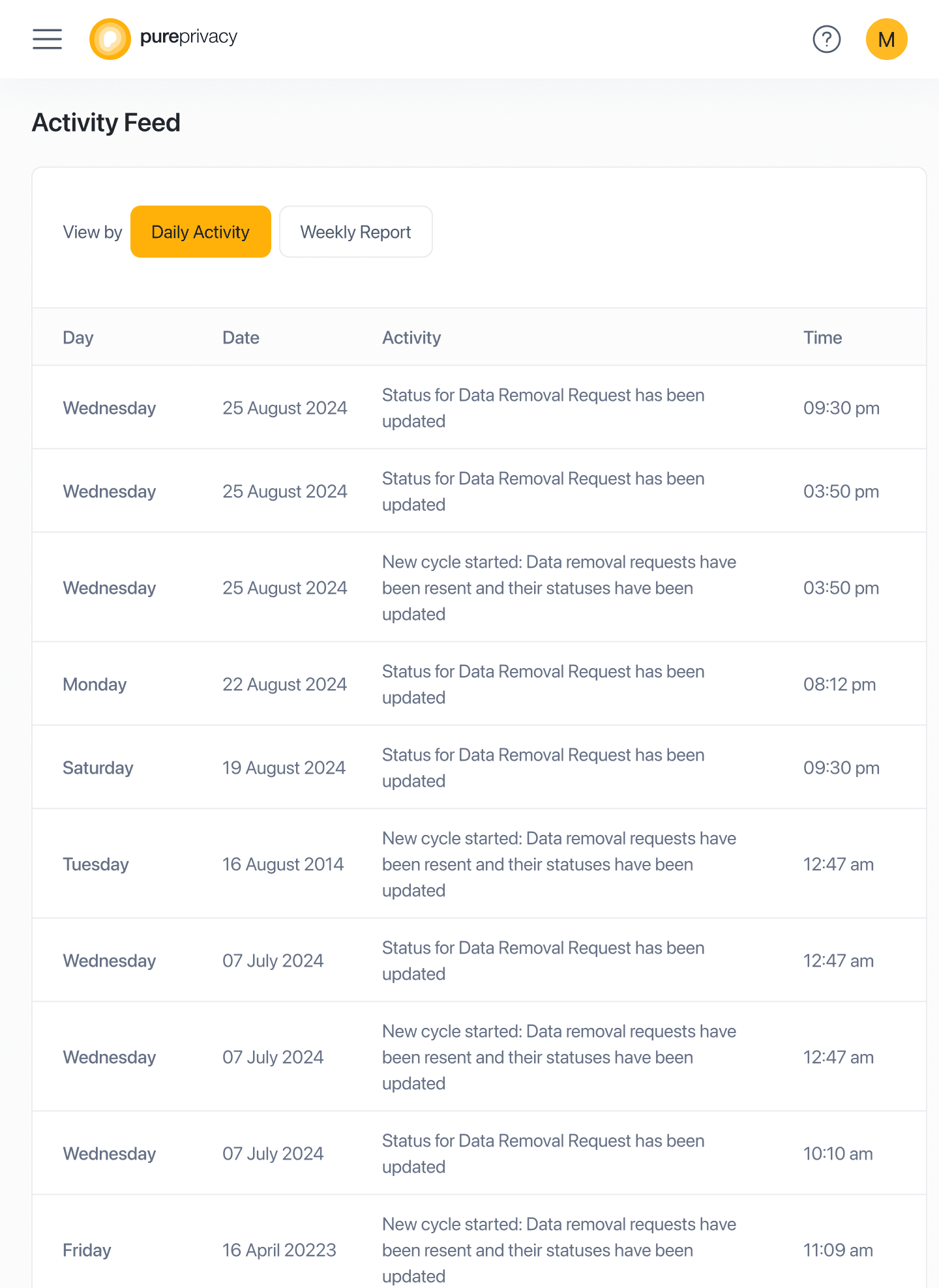The image size is (939, 1288).
Task: Click the 10:10 am Wednesday activity entry
Action: [479, 1154]
